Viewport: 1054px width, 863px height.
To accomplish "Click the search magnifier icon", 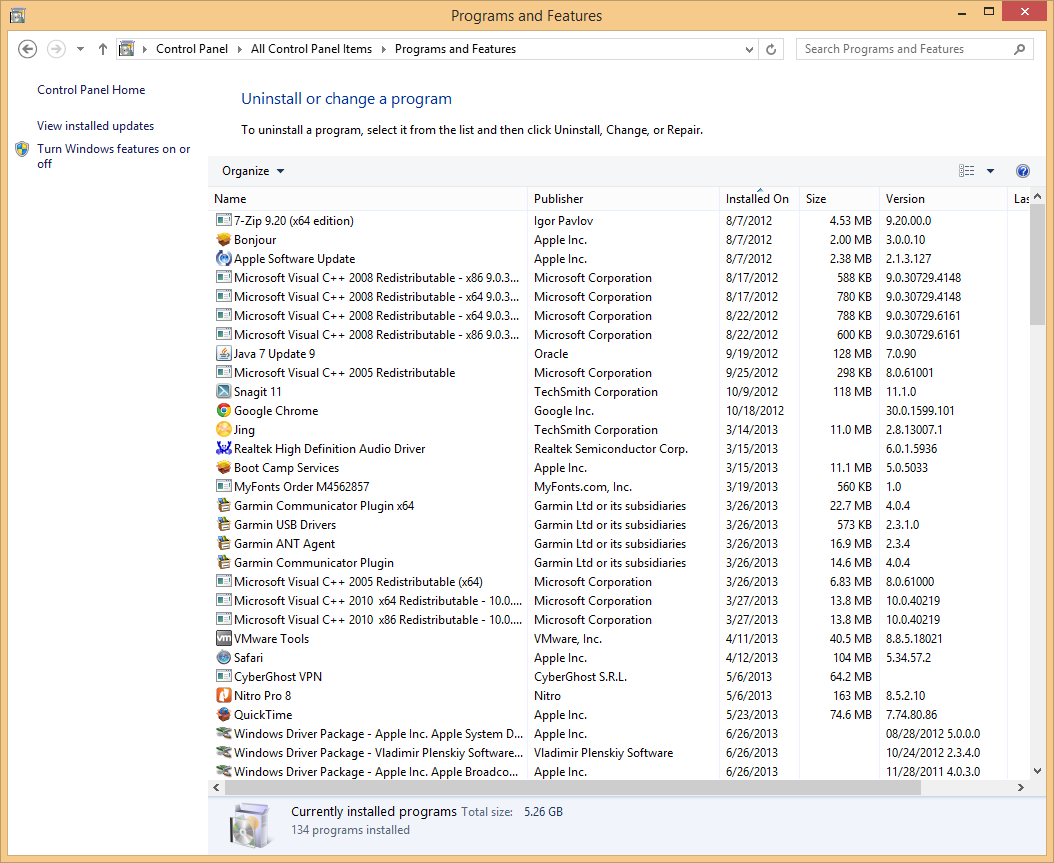I will point(1020,49).
